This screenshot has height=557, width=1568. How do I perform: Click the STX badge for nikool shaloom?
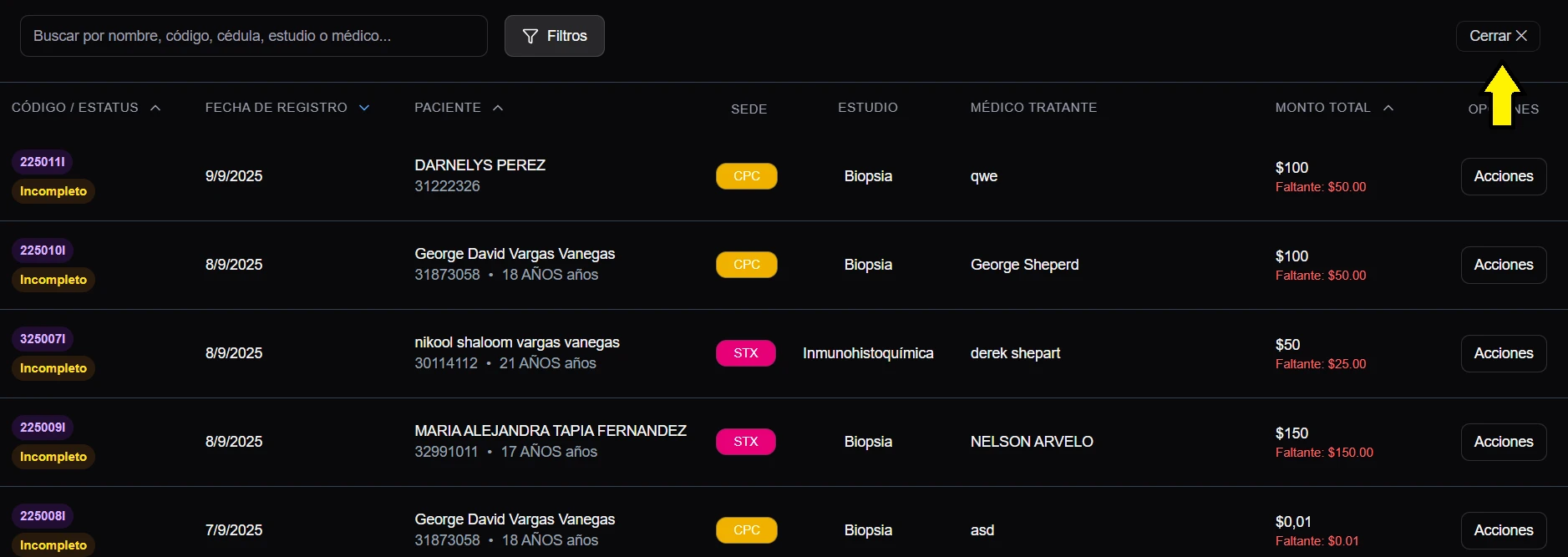[745, 353]
